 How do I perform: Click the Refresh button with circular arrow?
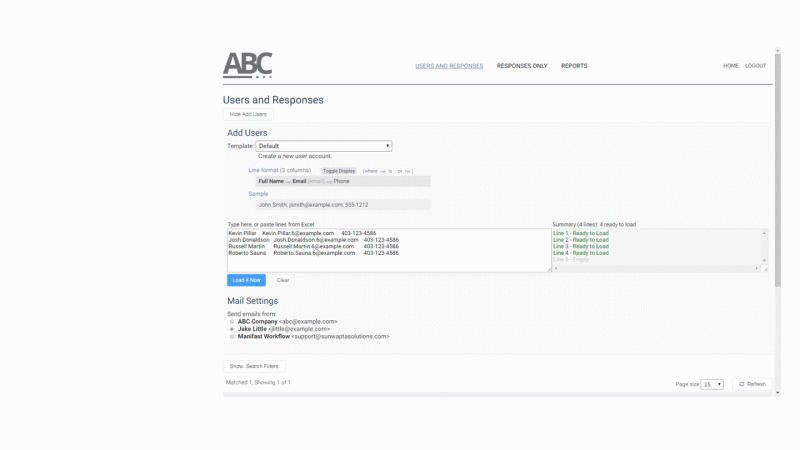(752, 384)
